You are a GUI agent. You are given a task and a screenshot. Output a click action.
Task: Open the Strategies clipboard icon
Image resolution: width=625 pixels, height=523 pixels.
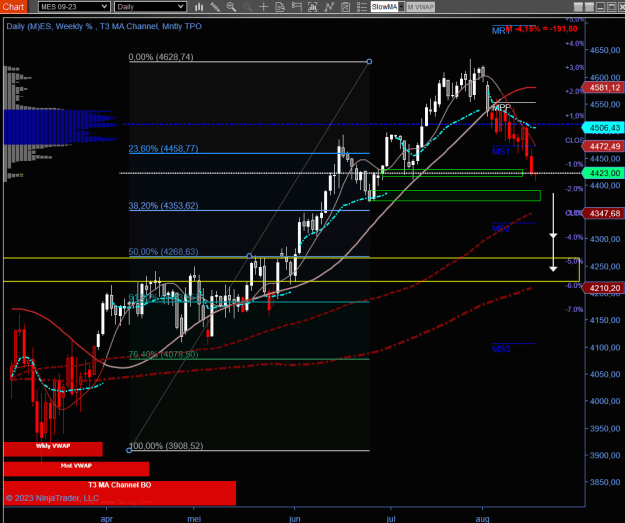(x=346, y=7)
